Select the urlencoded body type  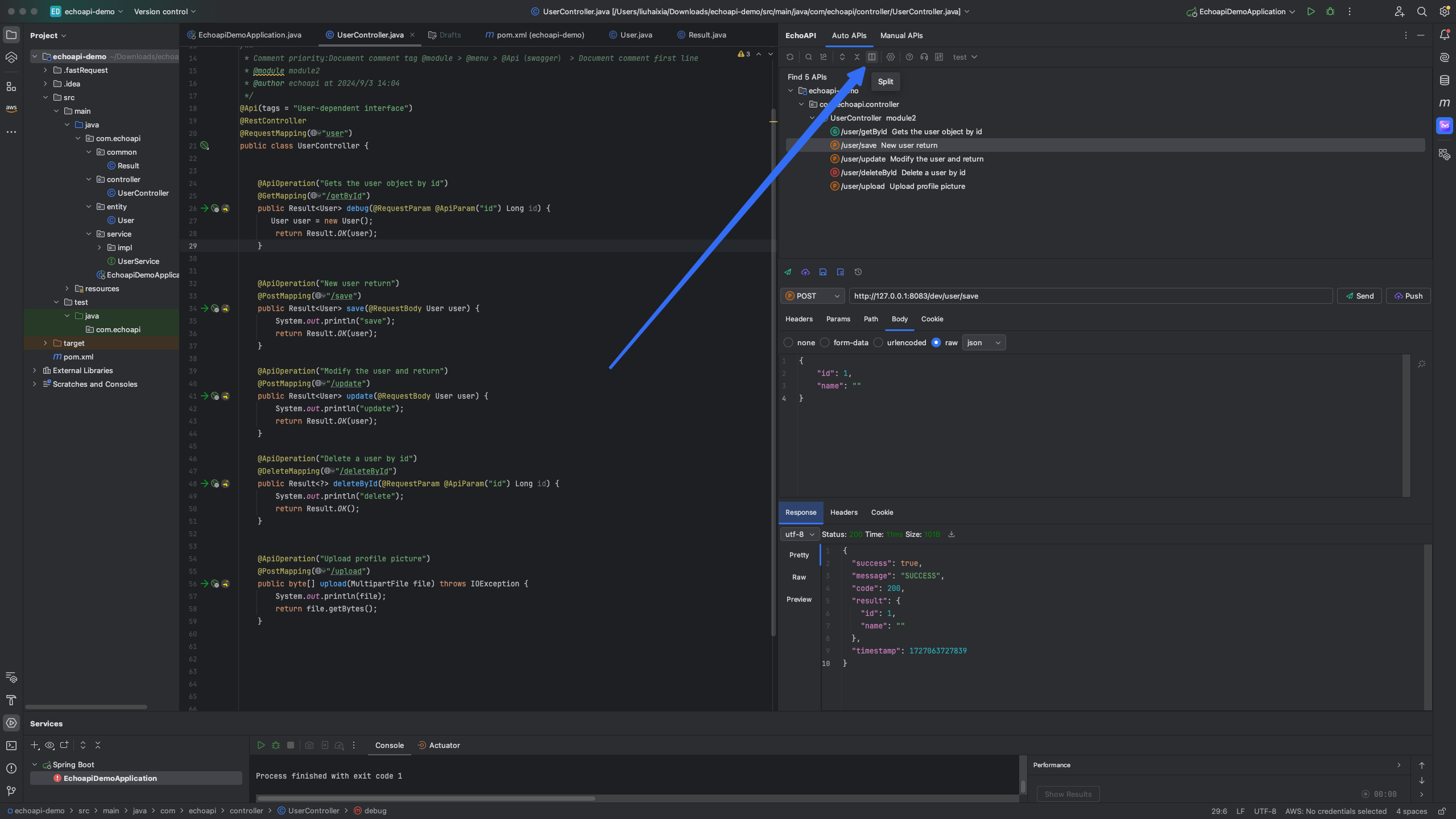878,342
